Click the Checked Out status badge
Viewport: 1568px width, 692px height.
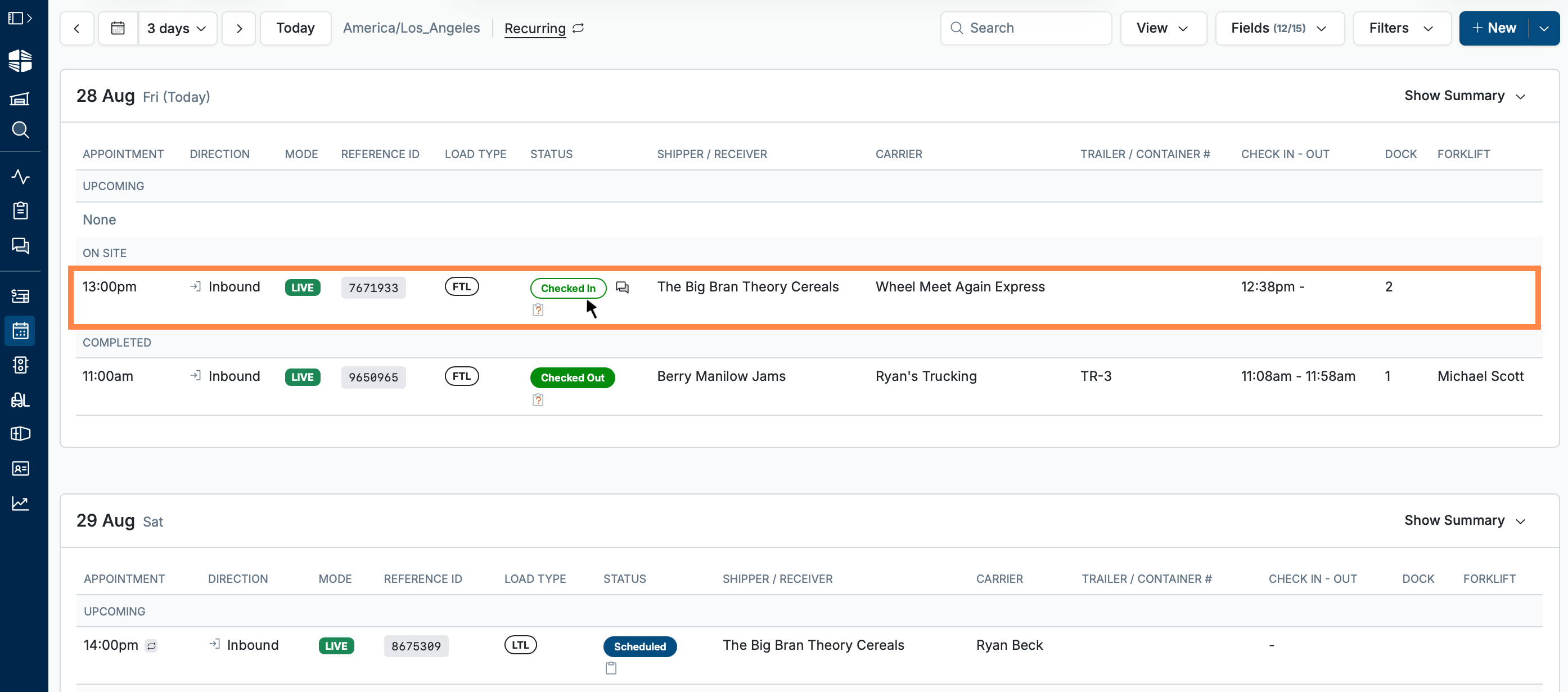572,378
